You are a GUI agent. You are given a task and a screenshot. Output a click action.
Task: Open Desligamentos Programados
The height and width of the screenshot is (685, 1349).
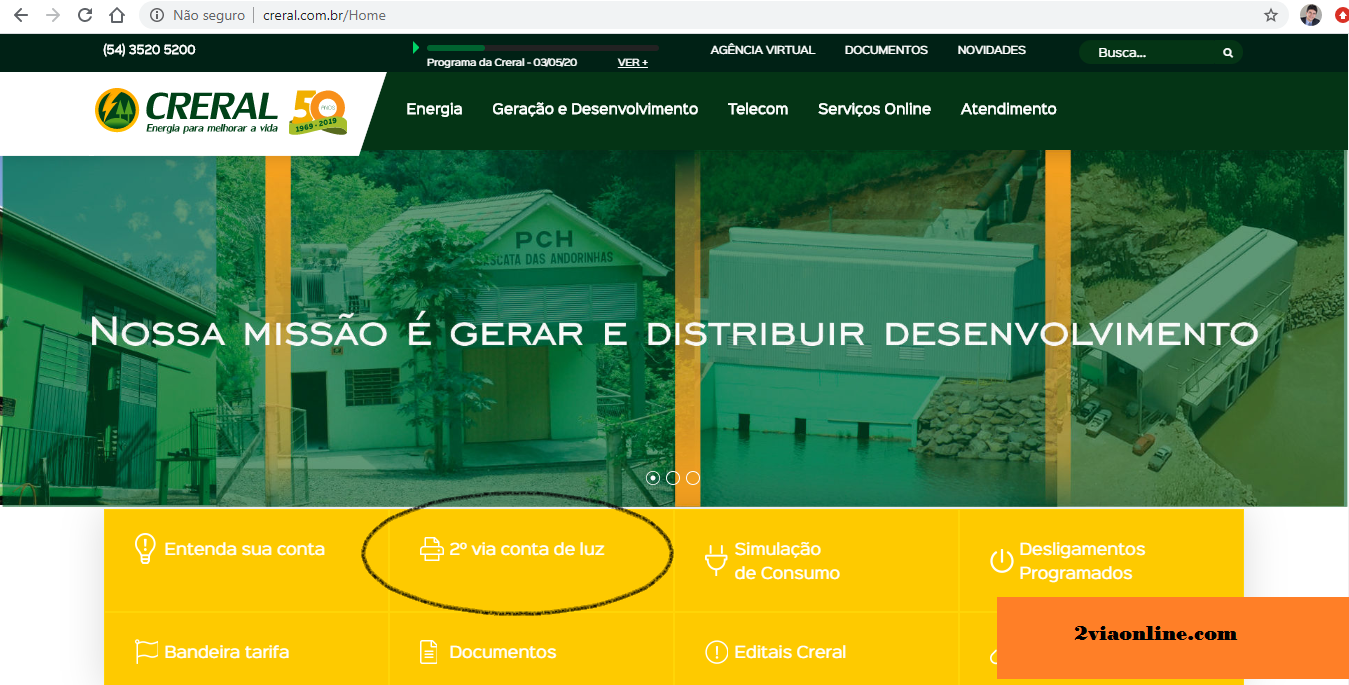(x=1082, y=561)
